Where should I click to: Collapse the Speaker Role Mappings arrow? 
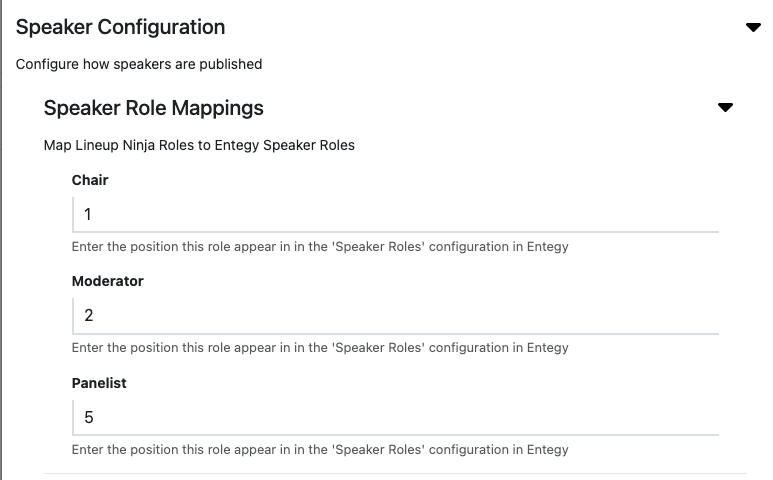pos(726,108)
